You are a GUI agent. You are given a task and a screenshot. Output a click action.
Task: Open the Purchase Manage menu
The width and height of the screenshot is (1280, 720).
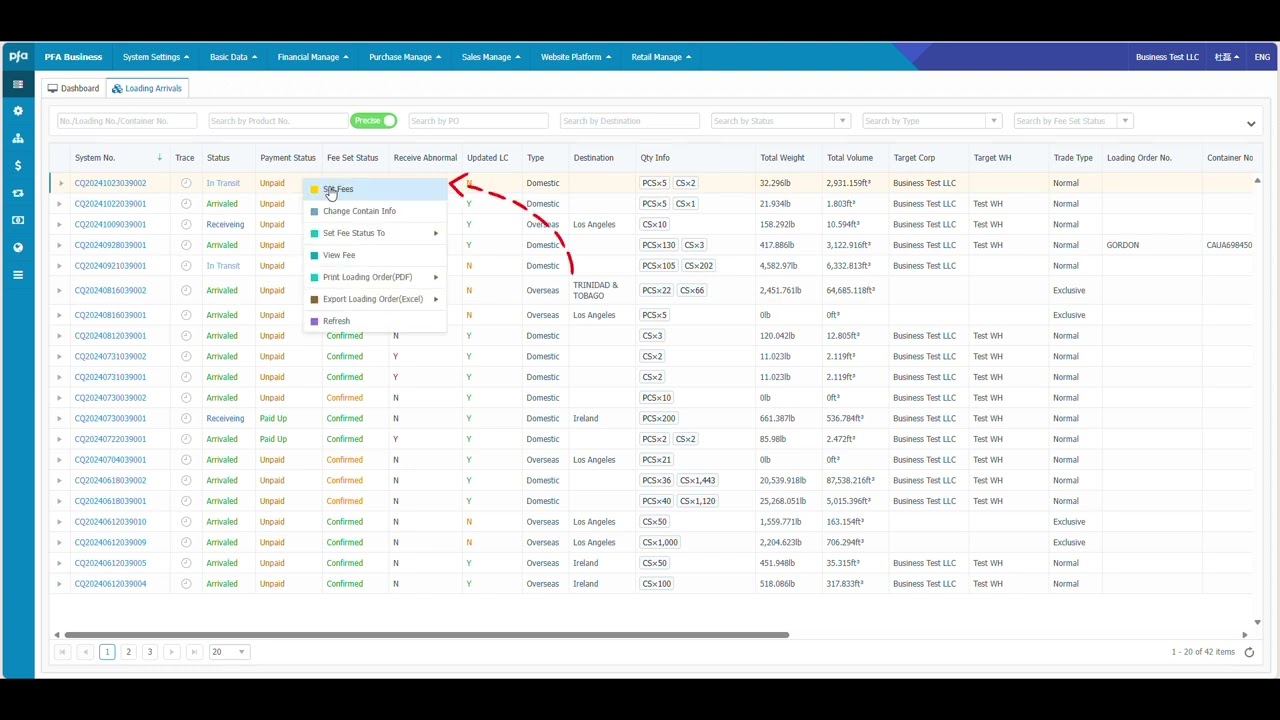click(405, 57)
